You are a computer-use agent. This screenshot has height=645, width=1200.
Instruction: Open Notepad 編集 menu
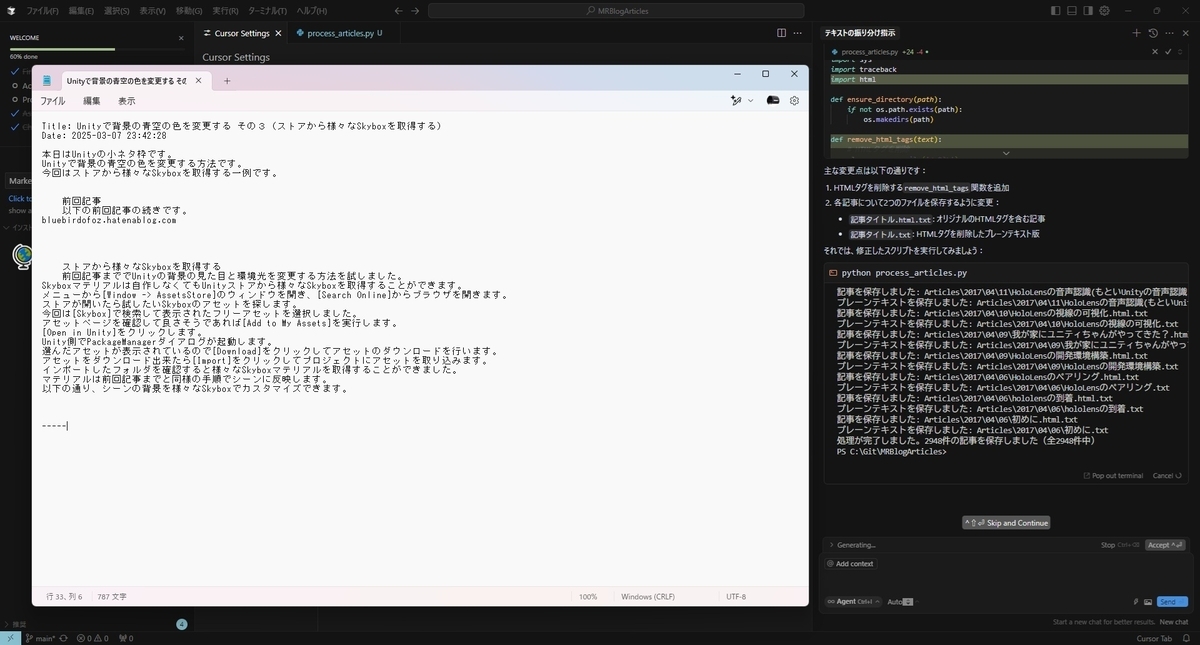click(x=91, y=101)
